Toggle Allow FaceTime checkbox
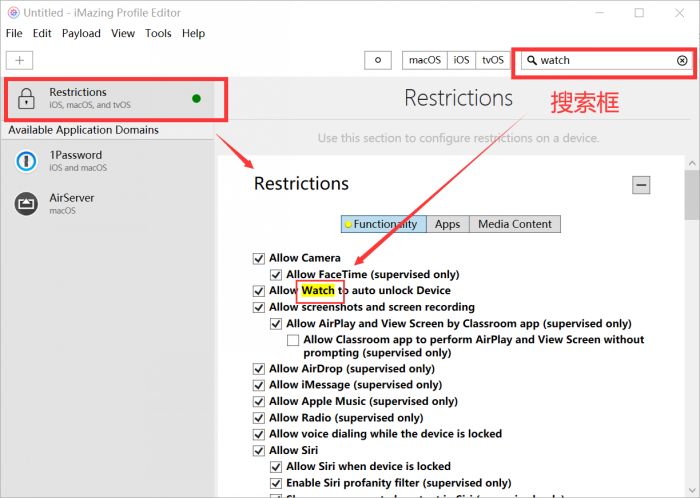 tap(276, 274)
